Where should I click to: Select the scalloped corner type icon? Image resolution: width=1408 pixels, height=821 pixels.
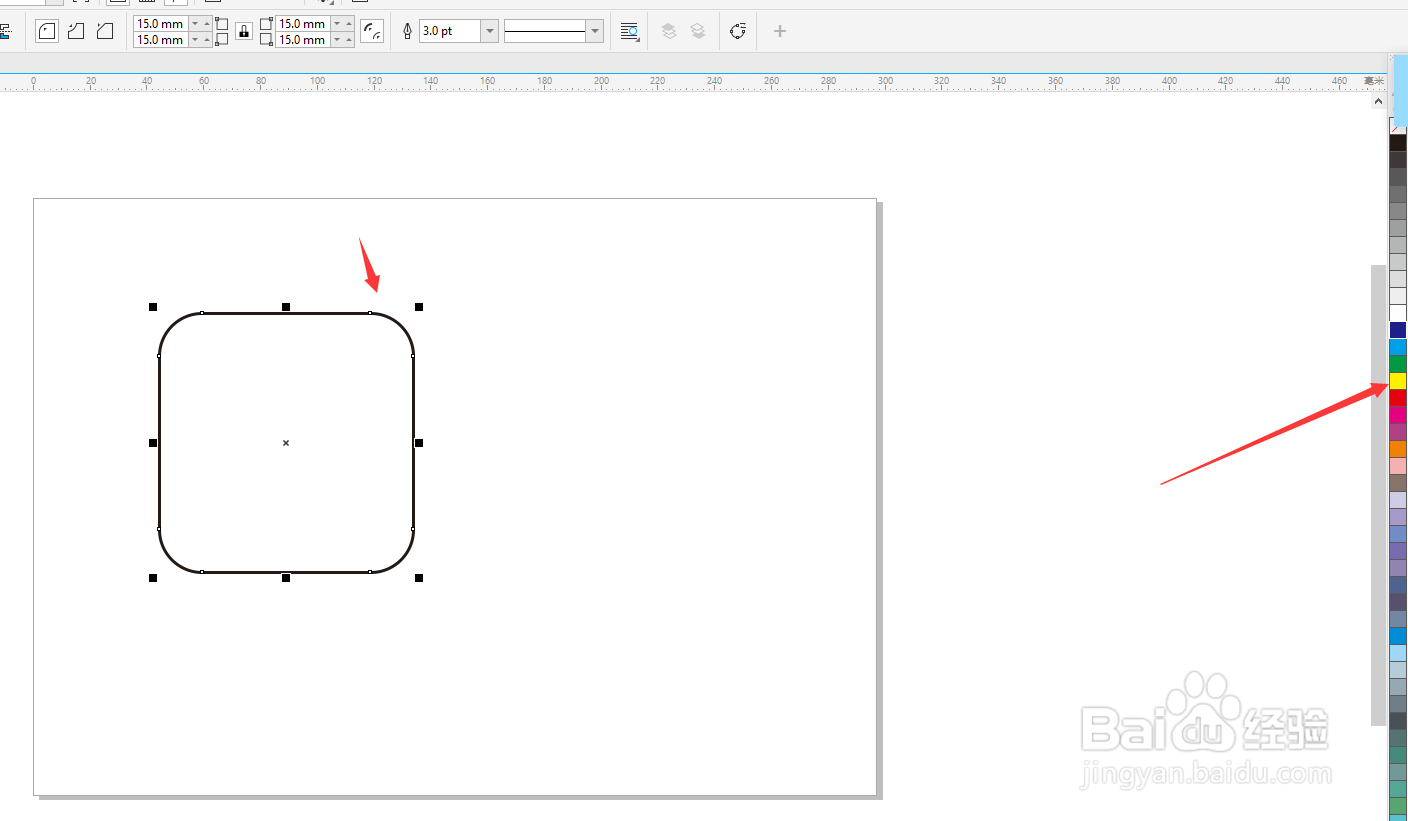pos(76,31)
